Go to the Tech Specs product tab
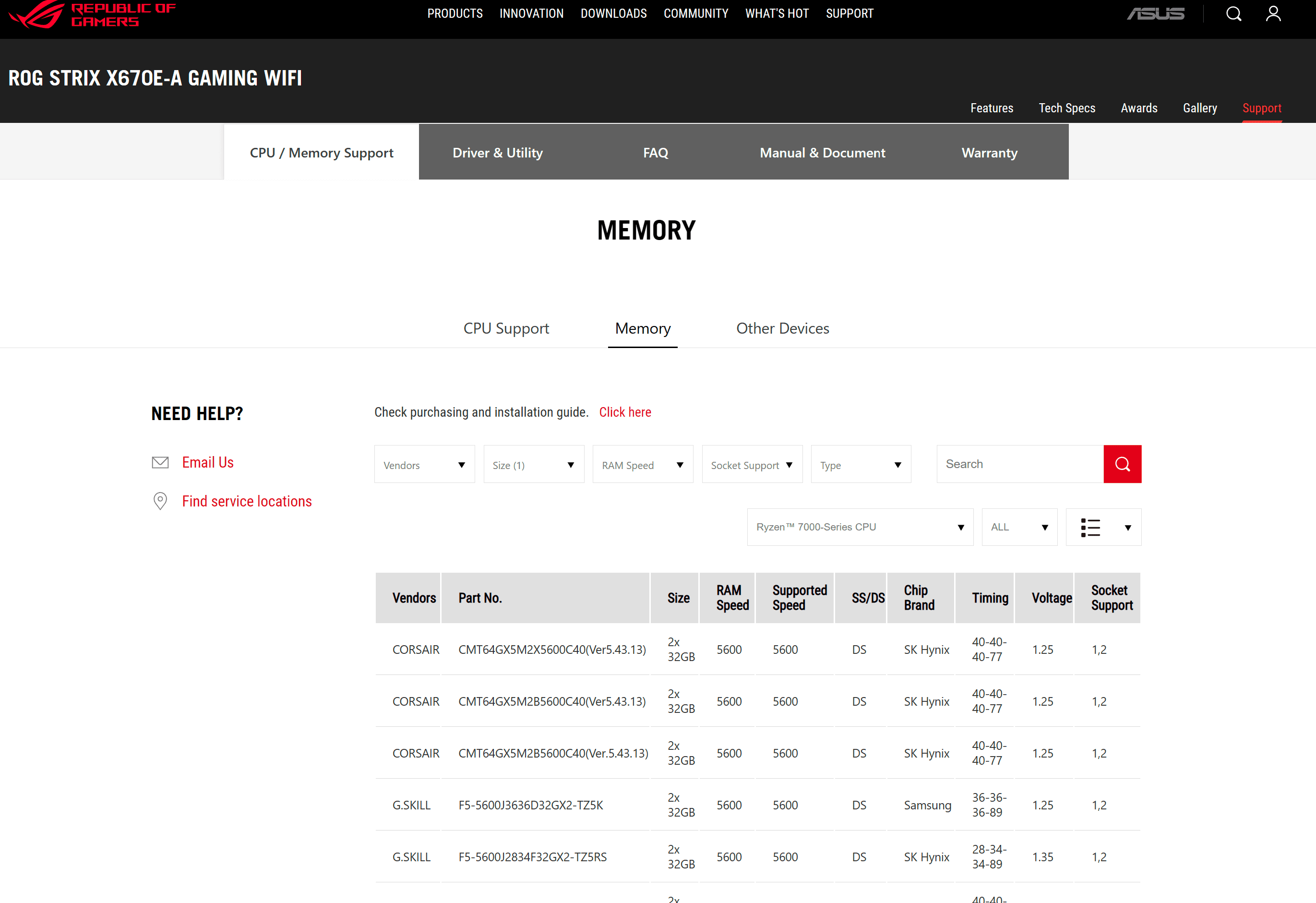The width and height of the screenshot is (1316, 903). point(1067,108)
